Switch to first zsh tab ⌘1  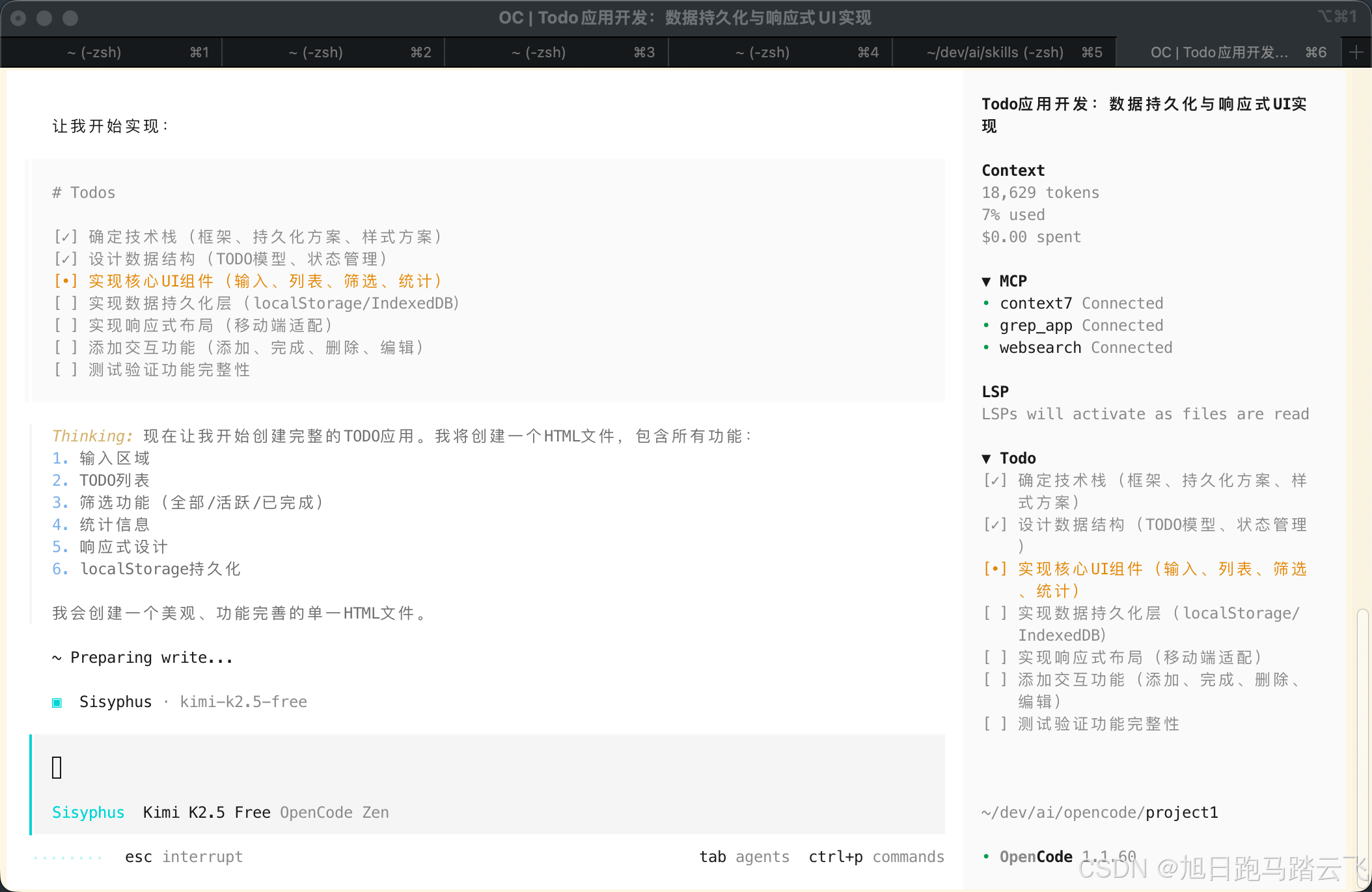(x=111, y=52)
